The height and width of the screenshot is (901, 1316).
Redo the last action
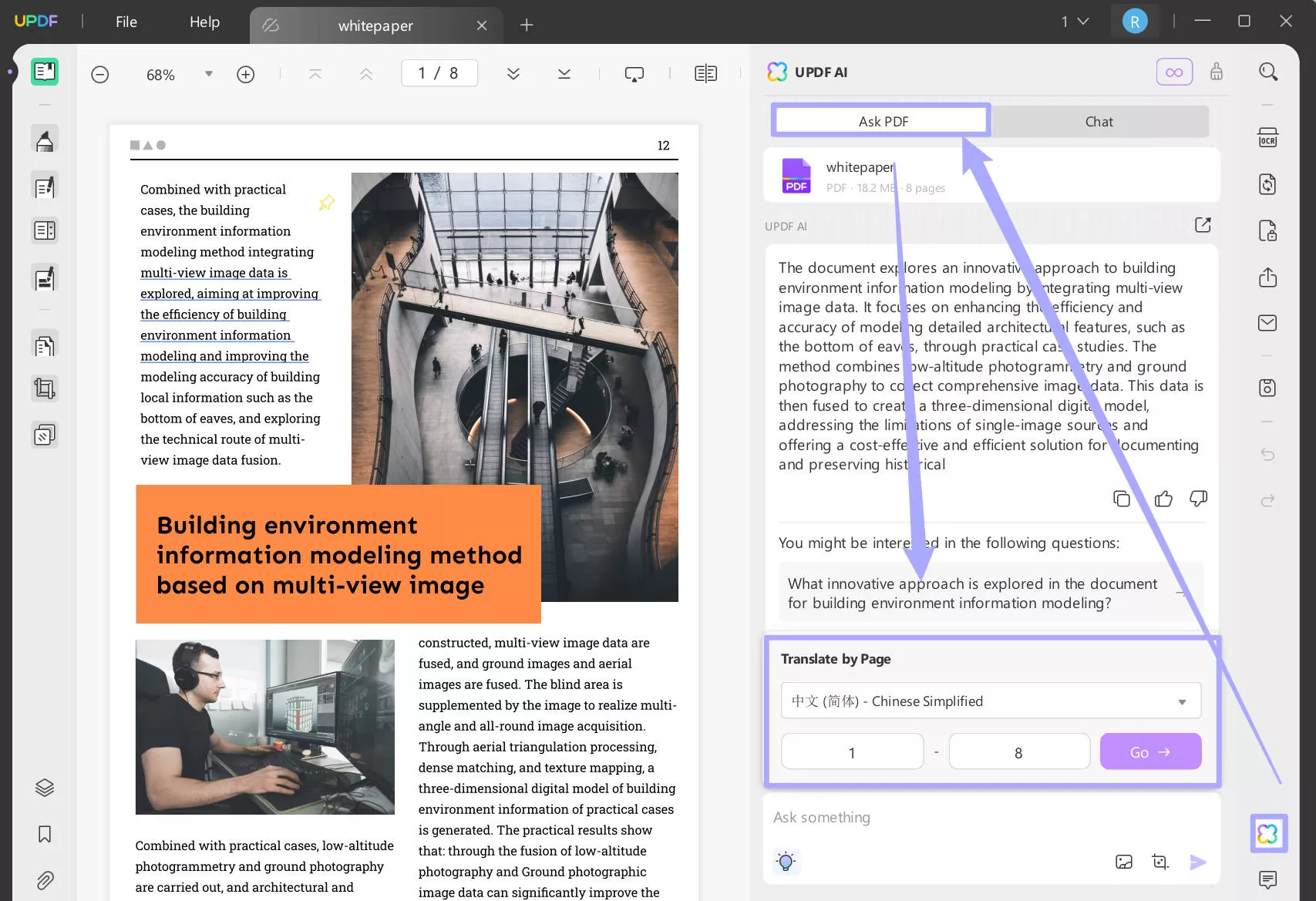(1268, 500)
